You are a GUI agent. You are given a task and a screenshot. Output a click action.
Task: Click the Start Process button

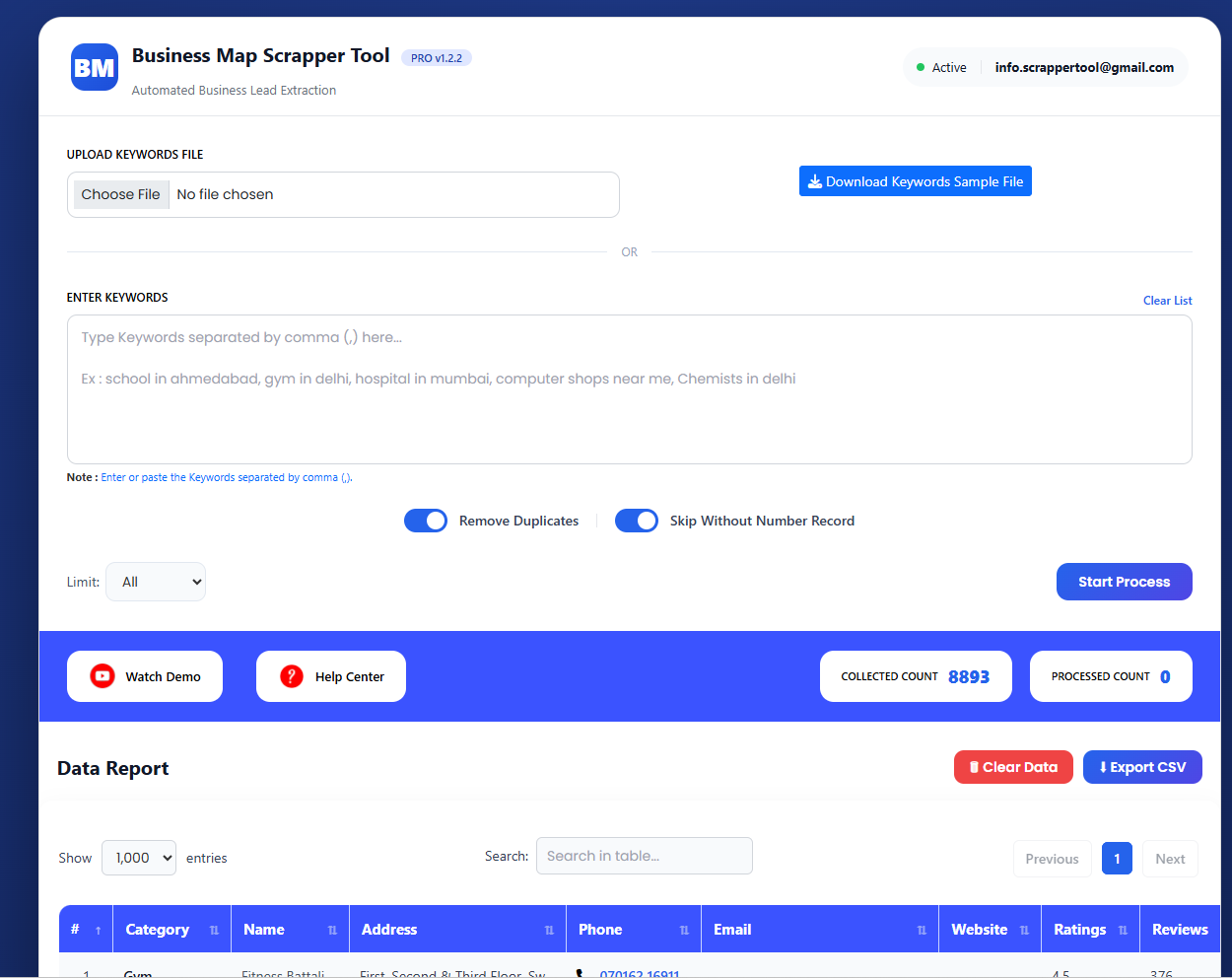(1125, 582)
